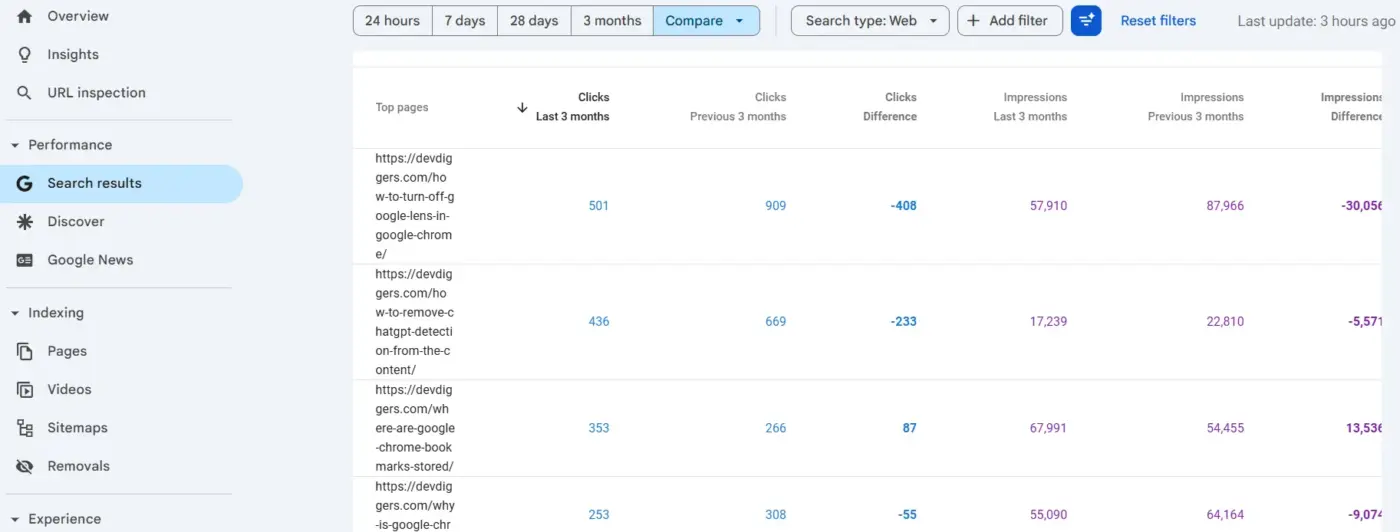The height and width of the screenshot is (532, 1400).
Task: Open Overview in the sidebar
Action: click(x=78, y=16)
